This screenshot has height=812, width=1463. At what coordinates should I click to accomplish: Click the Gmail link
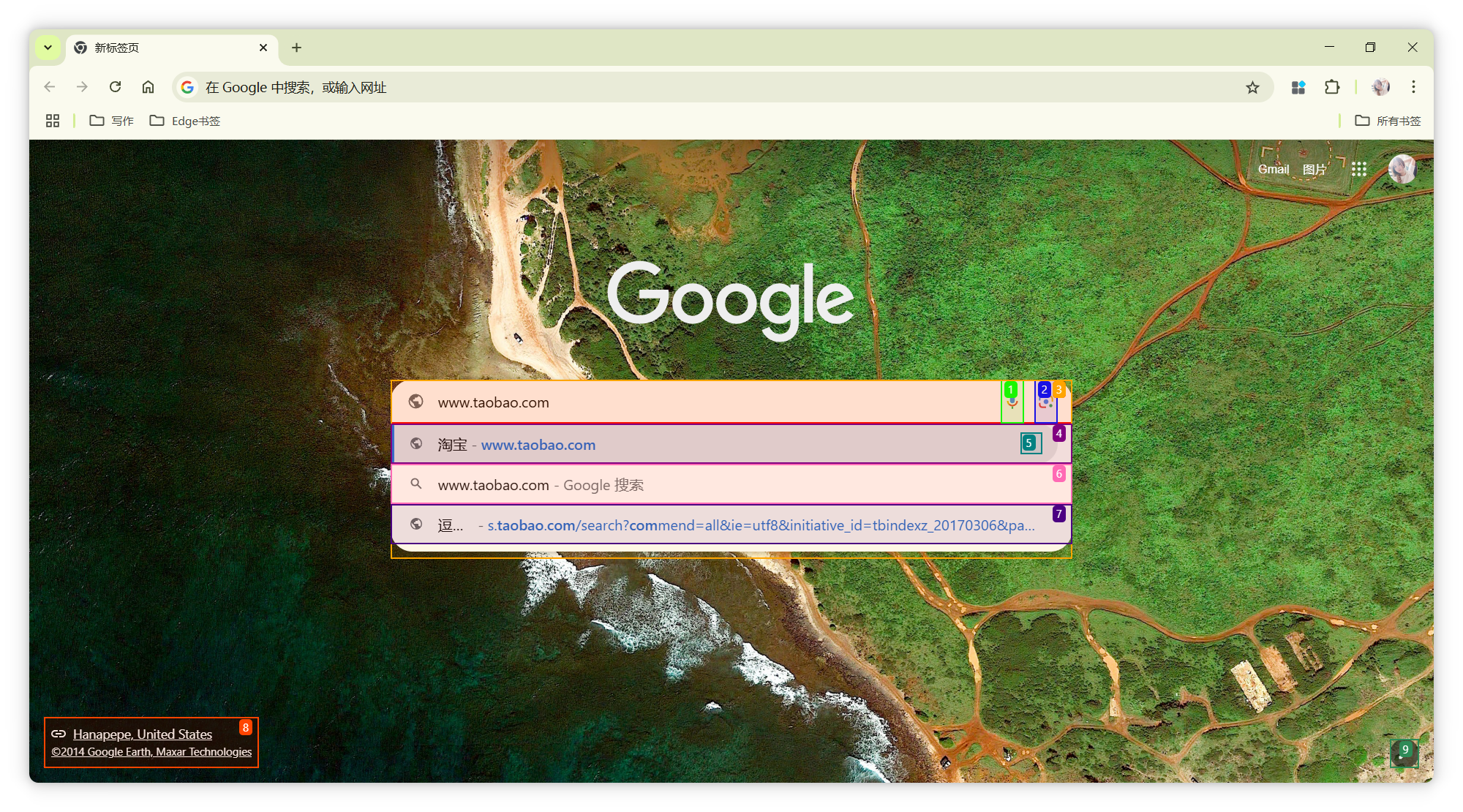1273,169
